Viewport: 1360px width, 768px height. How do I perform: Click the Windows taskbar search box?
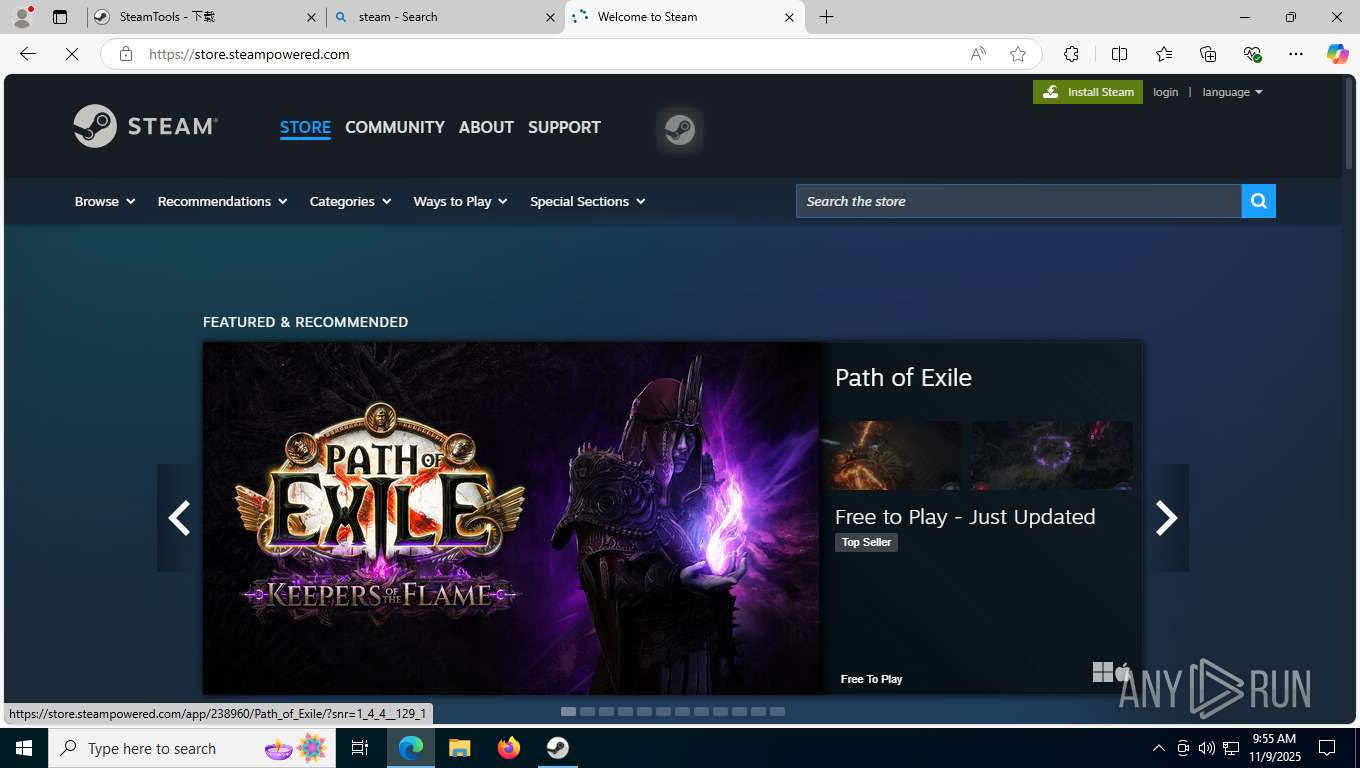pyautogui.click(x=193, y=748)
